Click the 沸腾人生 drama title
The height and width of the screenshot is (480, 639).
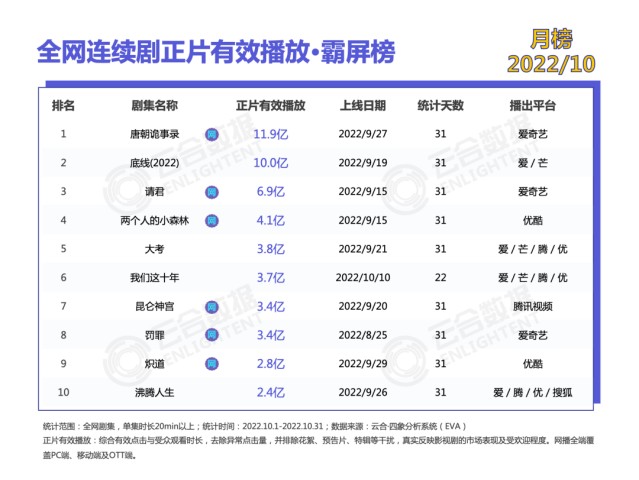click(x=156, y=393)
